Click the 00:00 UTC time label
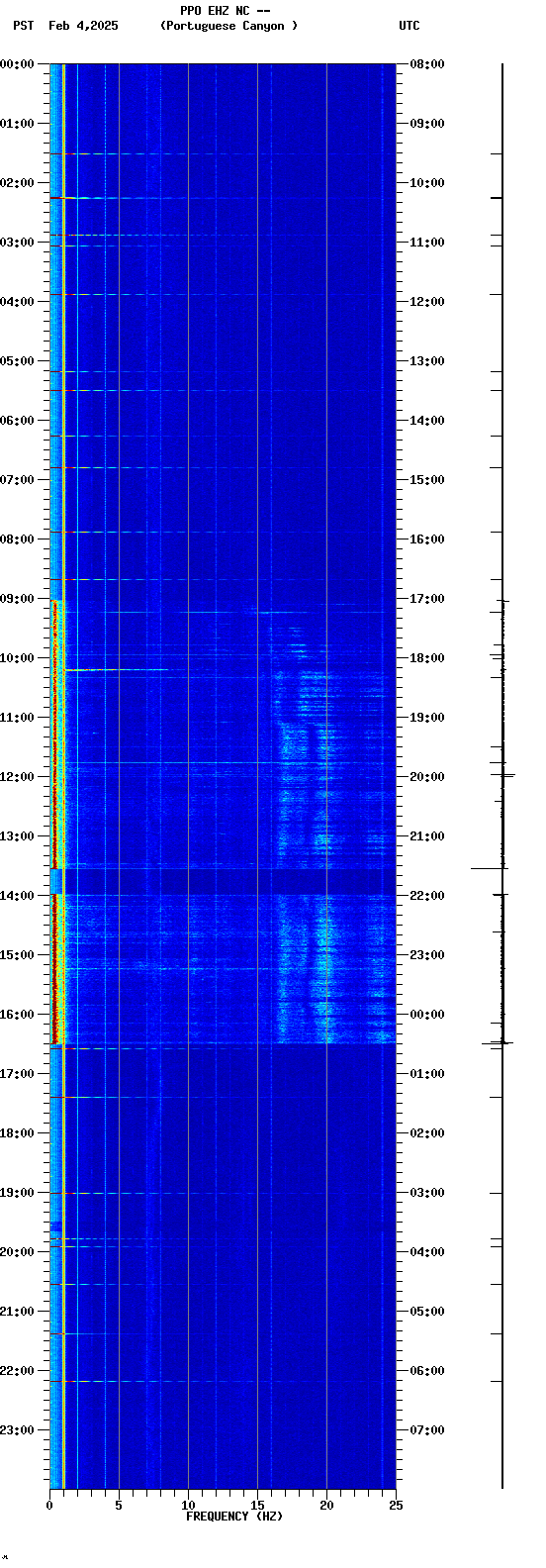546x1568 pixels. pos(427,1015)
